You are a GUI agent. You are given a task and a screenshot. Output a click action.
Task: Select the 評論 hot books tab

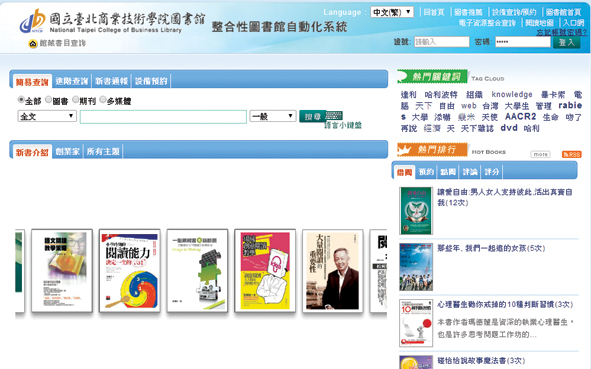[470, 172]
